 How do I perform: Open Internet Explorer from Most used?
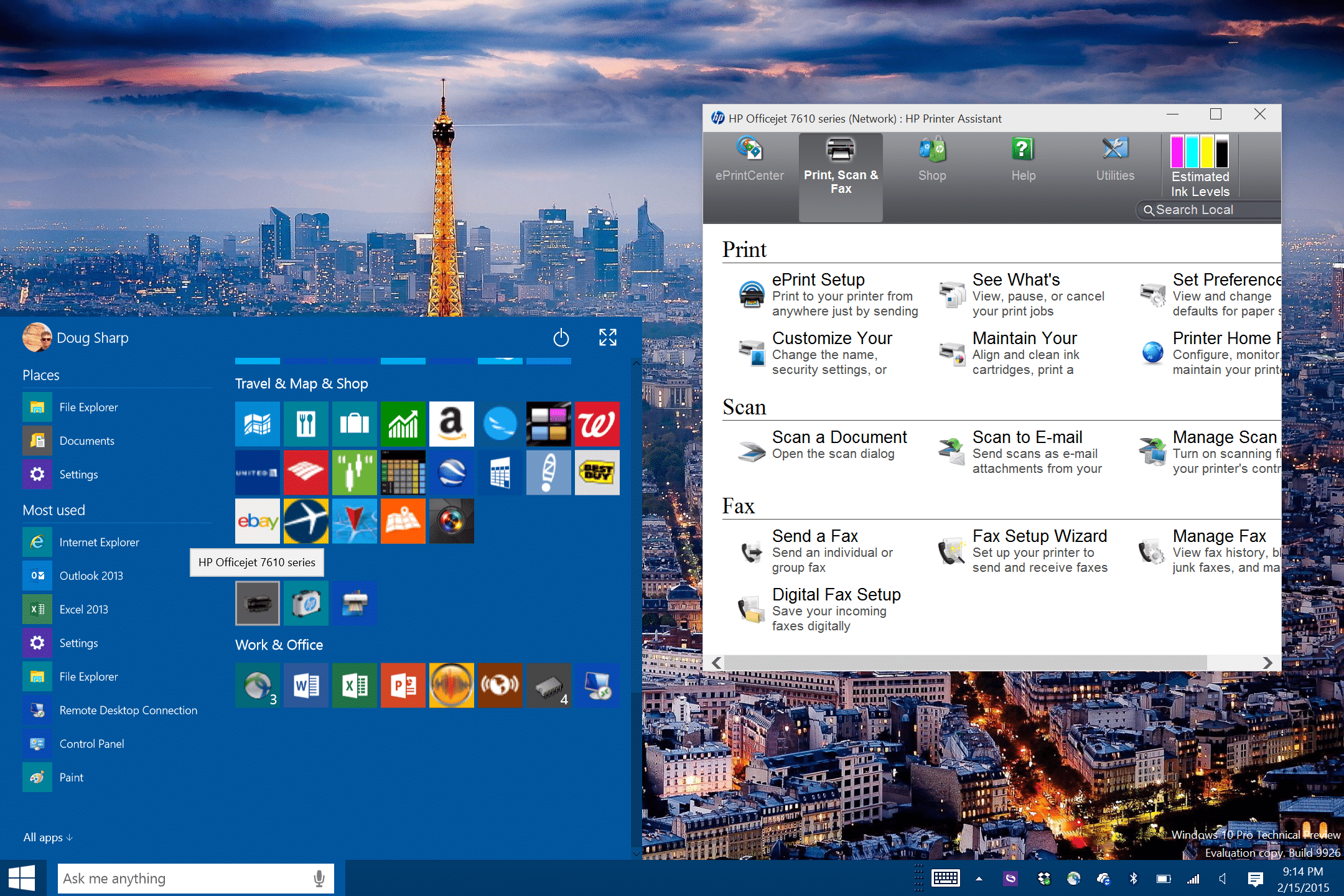point(117,542)
